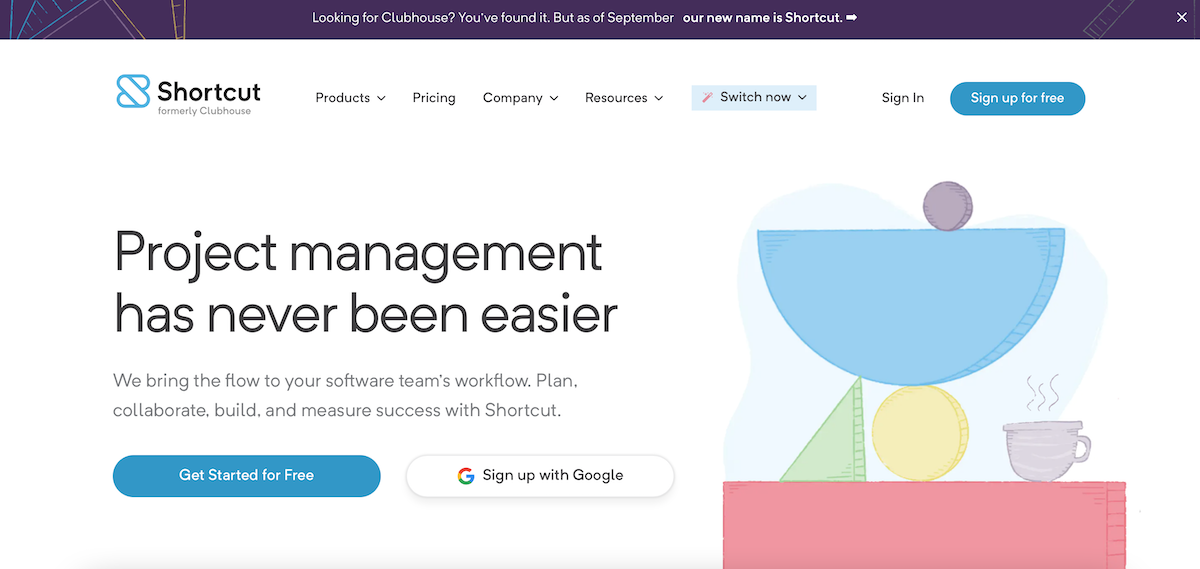Click the Shortcut logo icon

click(x=133, y=91)
